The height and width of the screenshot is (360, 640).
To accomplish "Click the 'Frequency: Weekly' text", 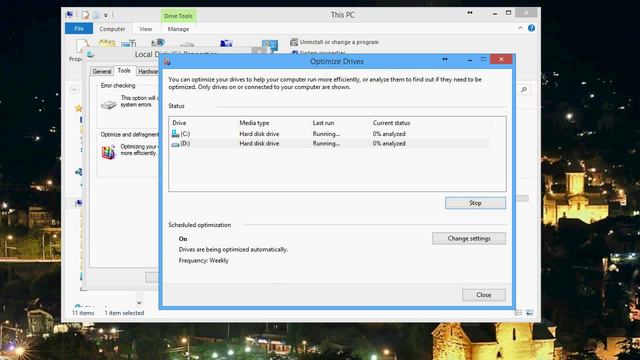I will 203,260.
